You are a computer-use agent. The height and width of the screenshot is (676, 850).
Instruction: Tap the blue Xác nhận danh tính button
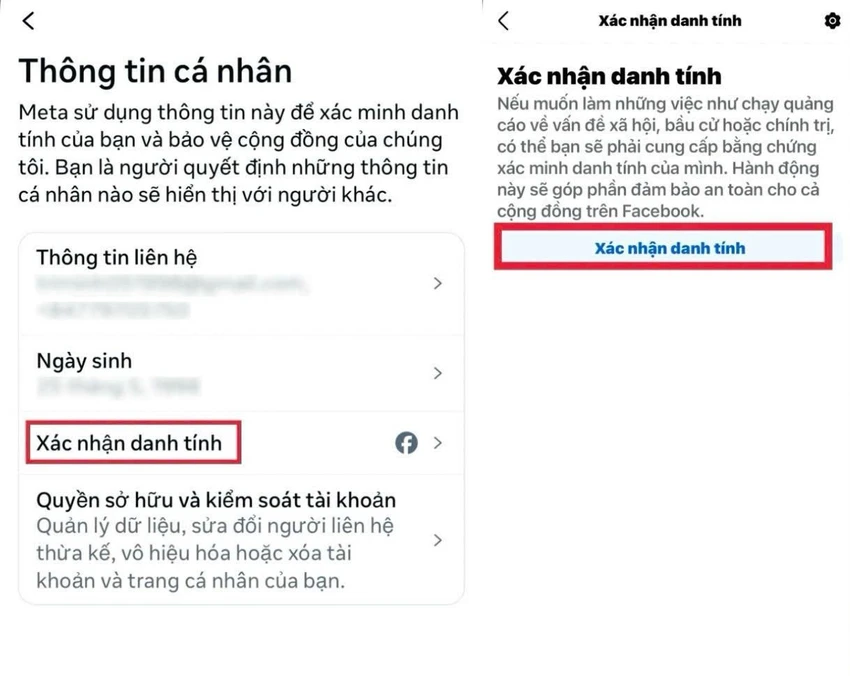[663, 248]
